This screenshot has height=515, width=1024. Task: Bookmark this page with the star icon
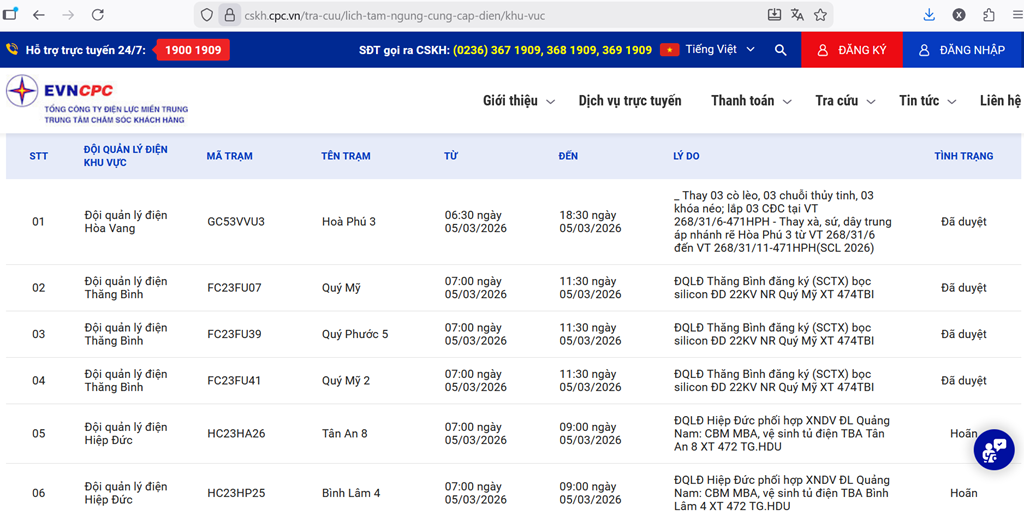820,15
